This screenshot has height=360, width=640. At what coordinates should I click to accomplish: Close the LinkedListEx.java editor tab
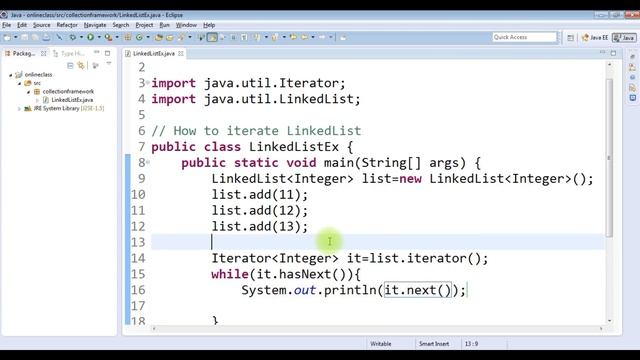[180, 53]
